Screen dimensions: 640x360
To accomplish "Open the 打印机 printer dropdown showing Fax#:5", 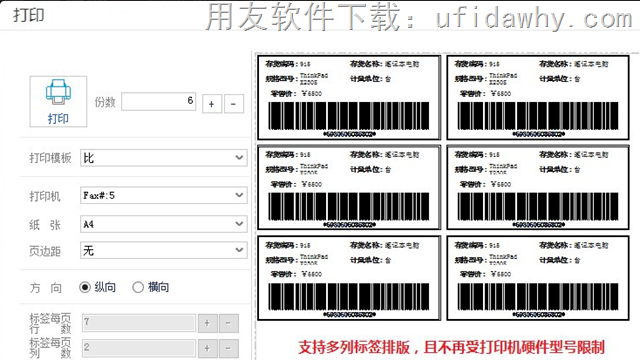I will tap(164, 196).
